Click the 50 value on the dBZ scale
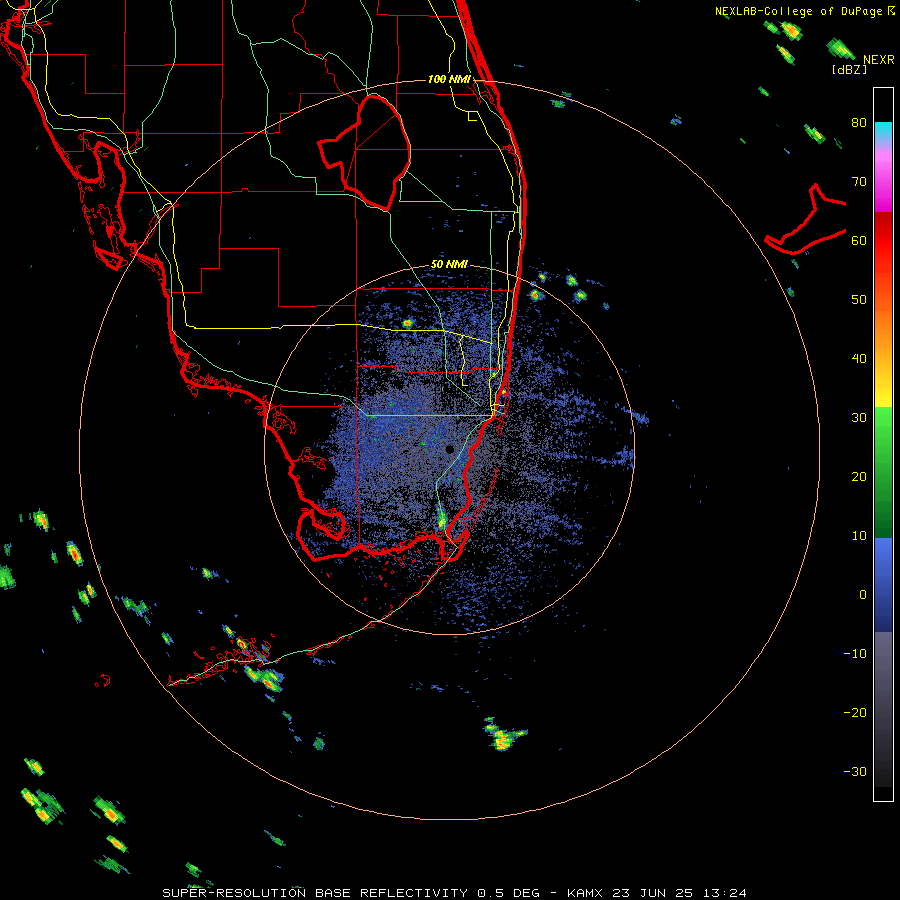Image resolution: width=900 pixels, height=900 pixels. (859, 300)
